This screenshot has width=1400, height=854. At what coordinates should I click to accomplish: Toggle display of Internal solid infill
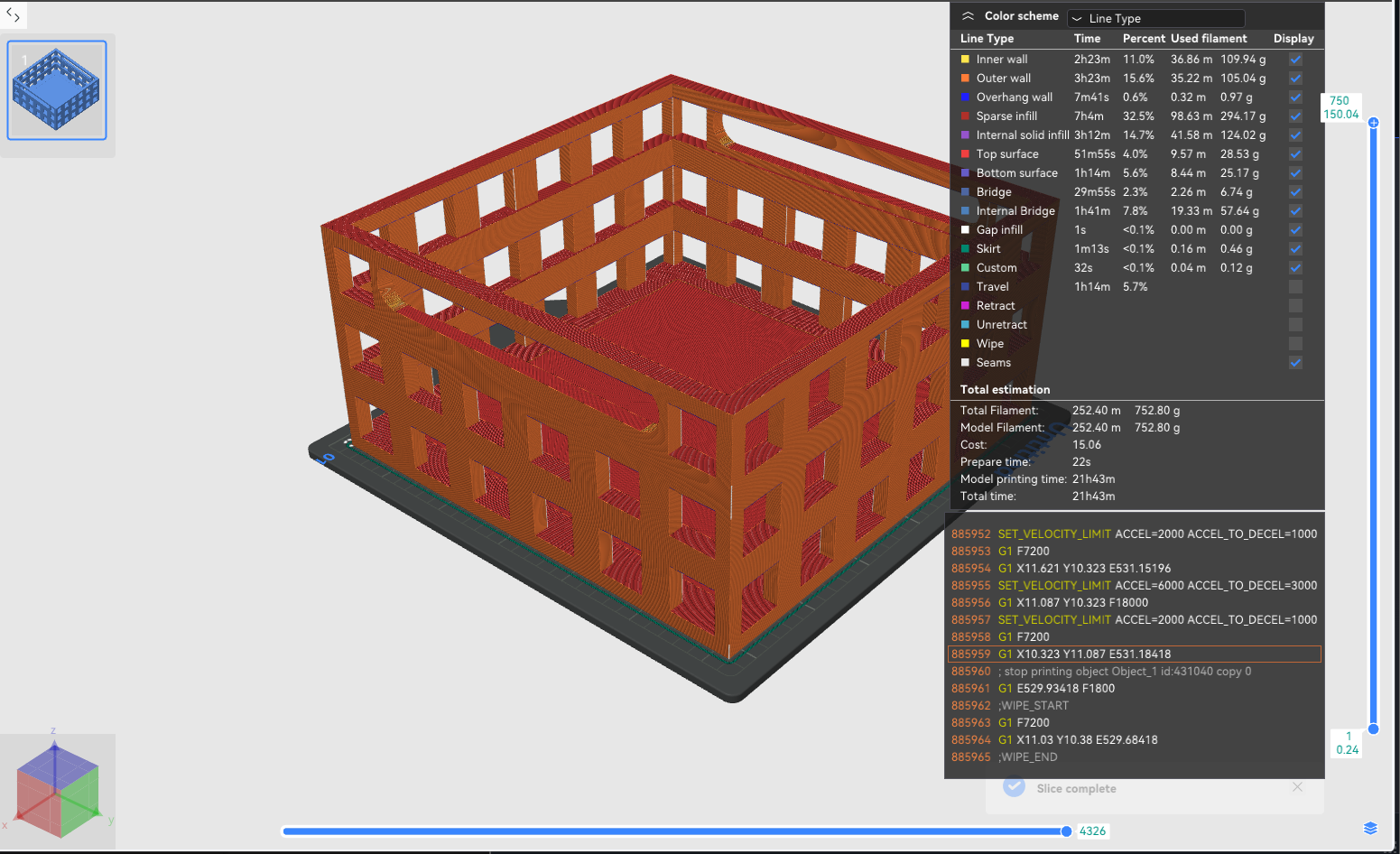[1295, 135]
